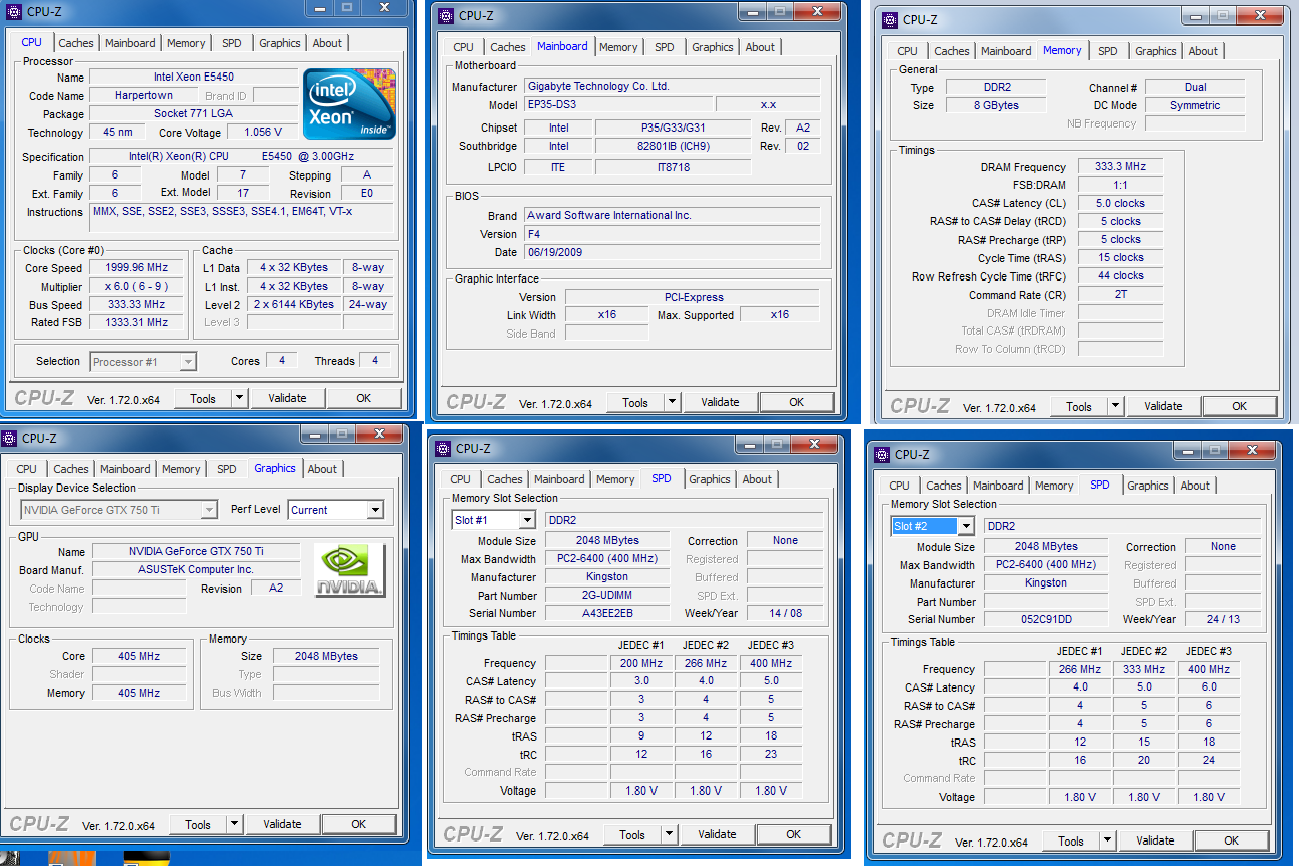
Task: Click the GPU name 'NVIDIA GeForce GTX 750 Ti'
Action: click(x=196, y=551)
